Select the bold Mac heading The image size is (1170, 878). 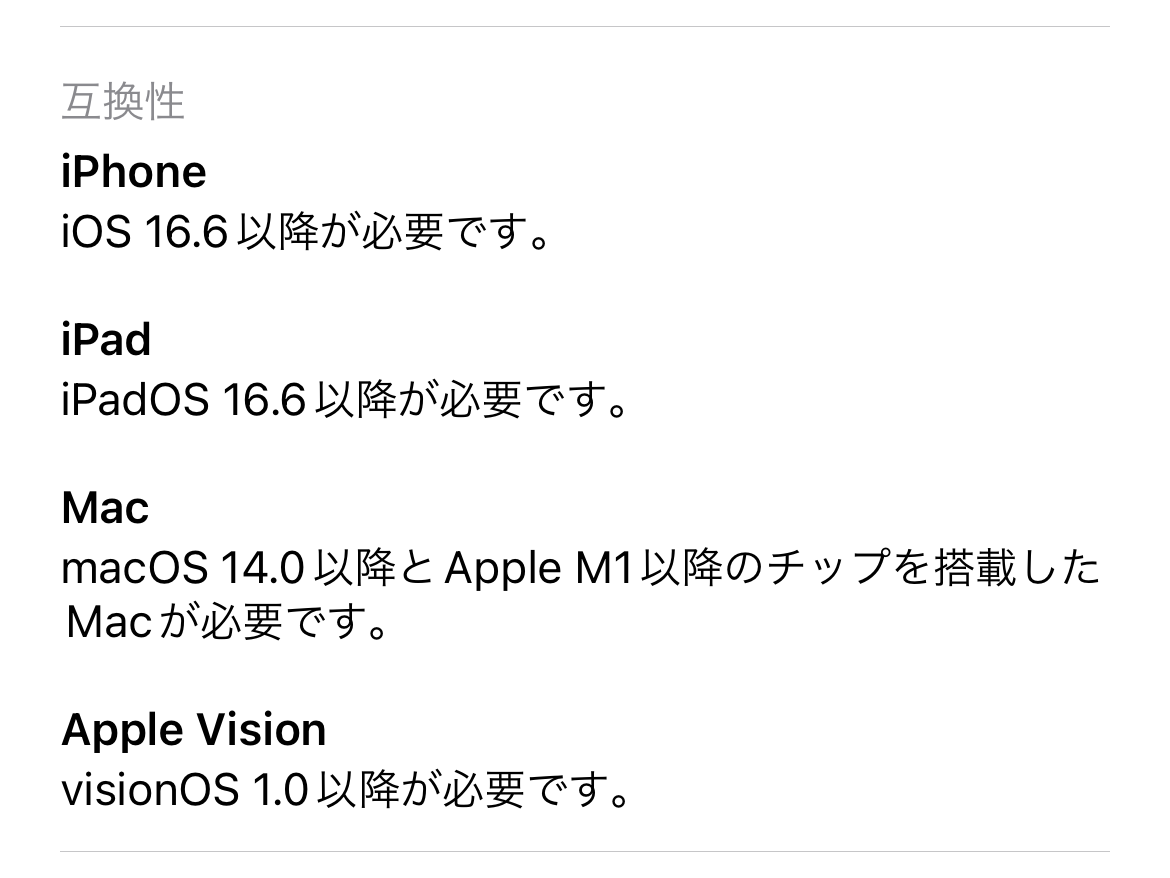click(105, 508)
